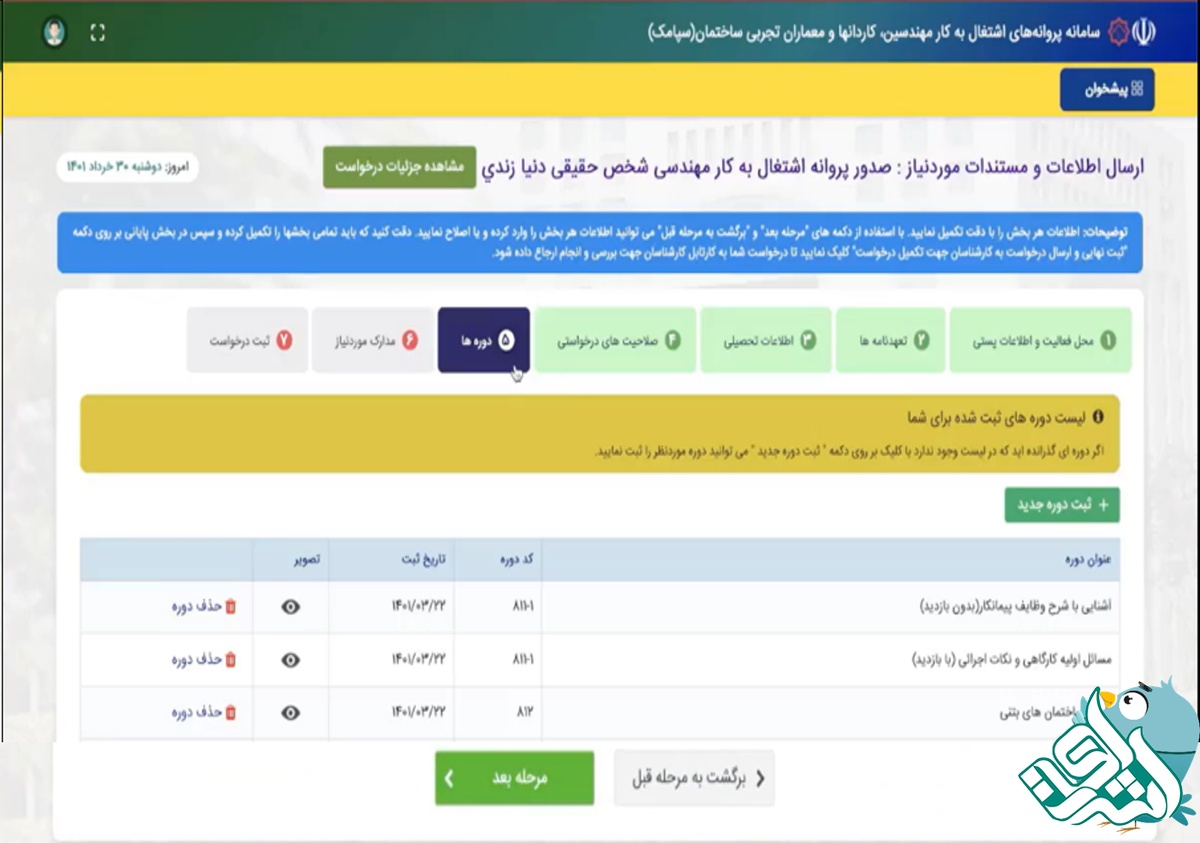Go to step 1 محل فعالیت و اطلاعات پستی
This screenshot has height=843, width=1200.
(x=1040, y=341)
